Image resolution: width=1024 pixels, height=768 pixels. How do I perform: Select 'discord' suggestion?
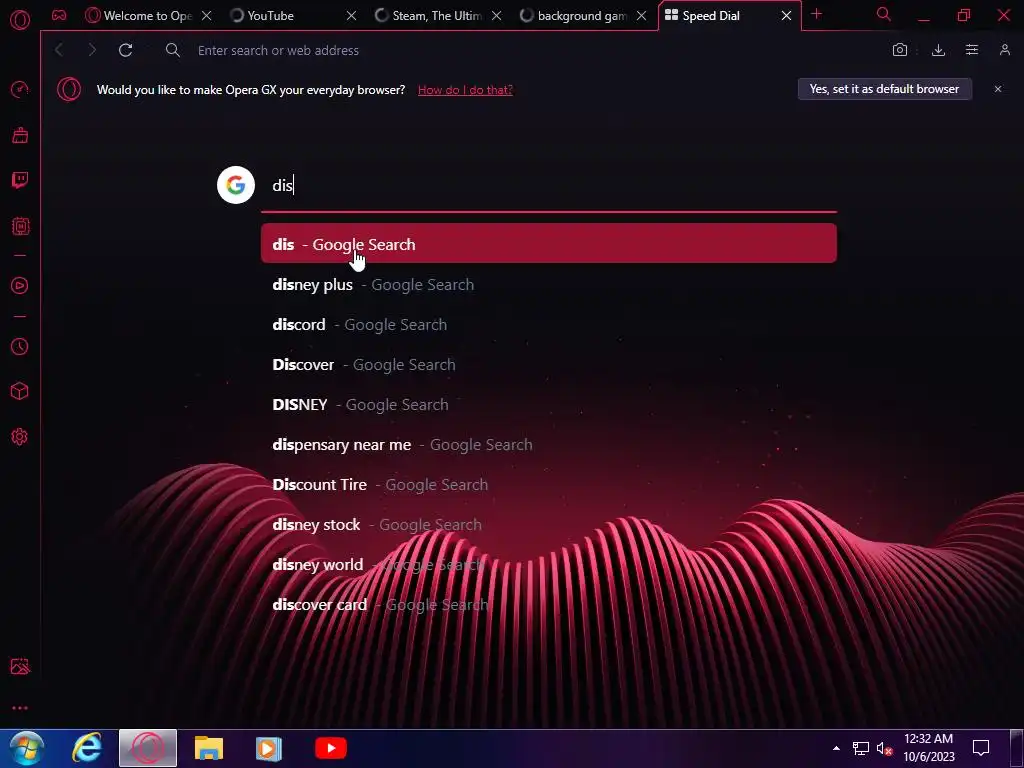[x=549, y=325]
